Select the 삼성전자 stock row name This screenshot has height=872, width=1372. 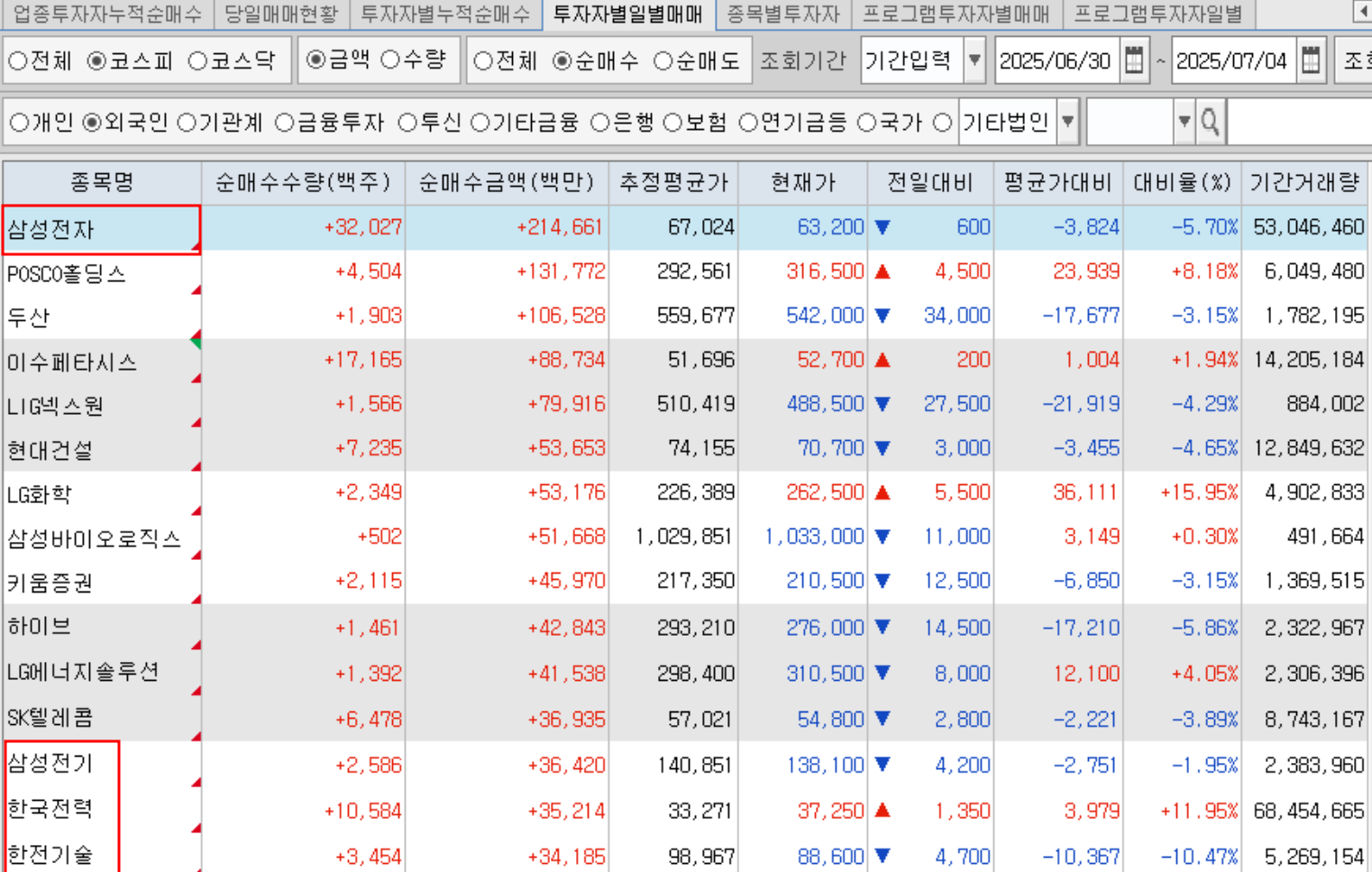[x=51, y=229]
